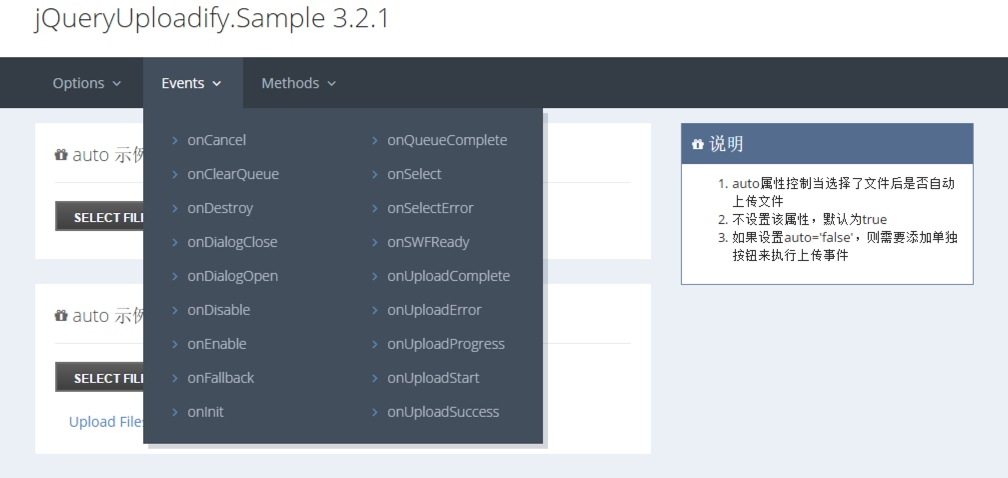Open the onUploadSuccess event page
Viewport: 1008px width, 478px height.
(x=443, y=412)
